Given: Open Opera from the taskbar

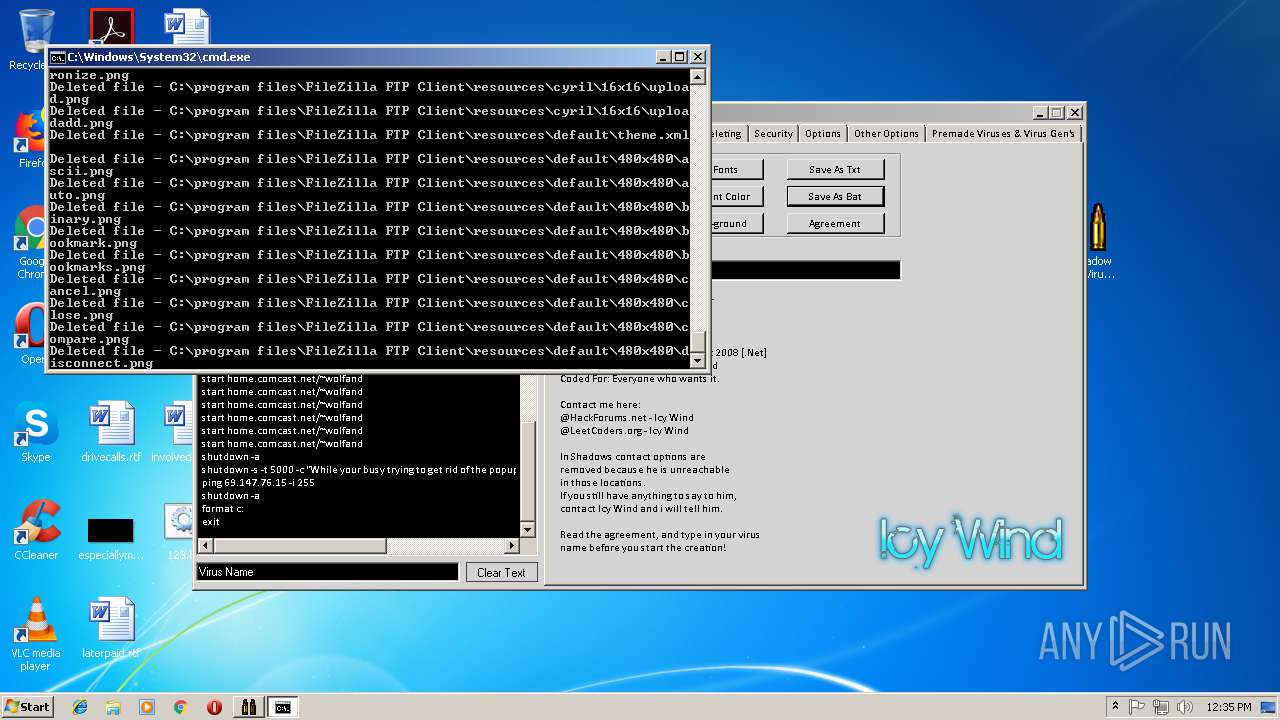Looking at the screenshot, I should (214, 707).
